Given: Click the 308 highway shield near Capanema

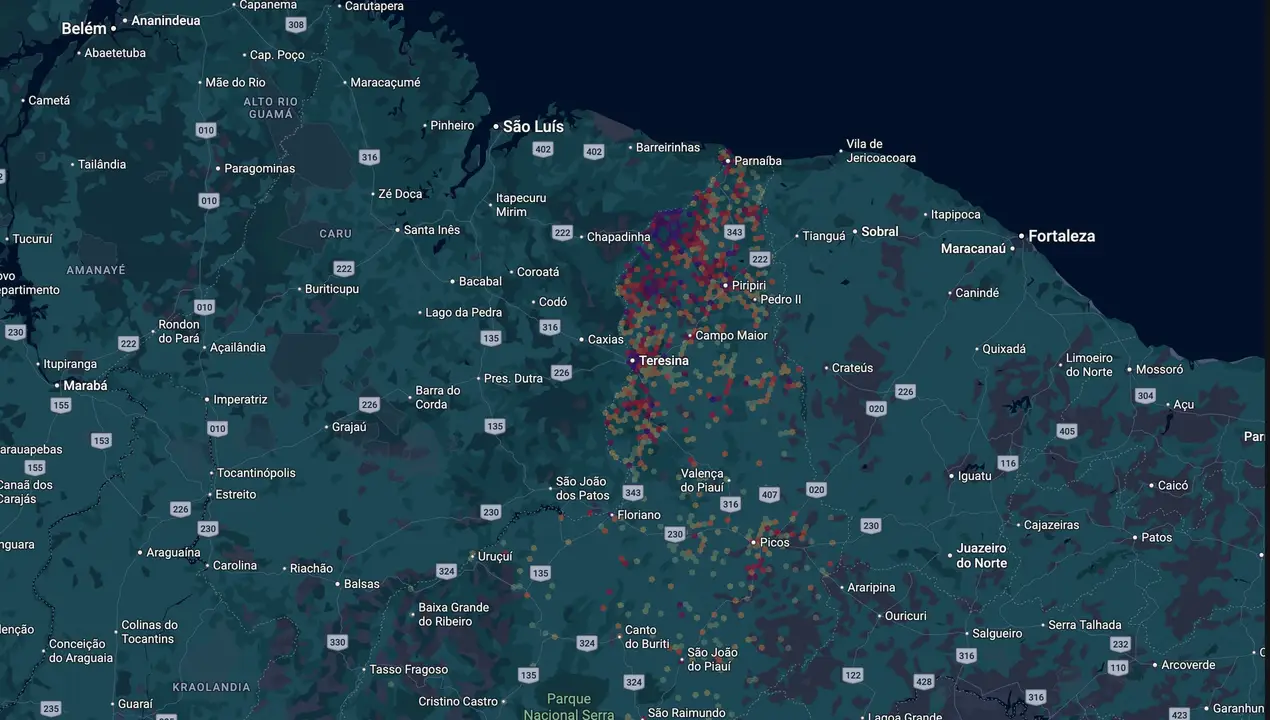Looking at the screenshot, I should (295, 24).
